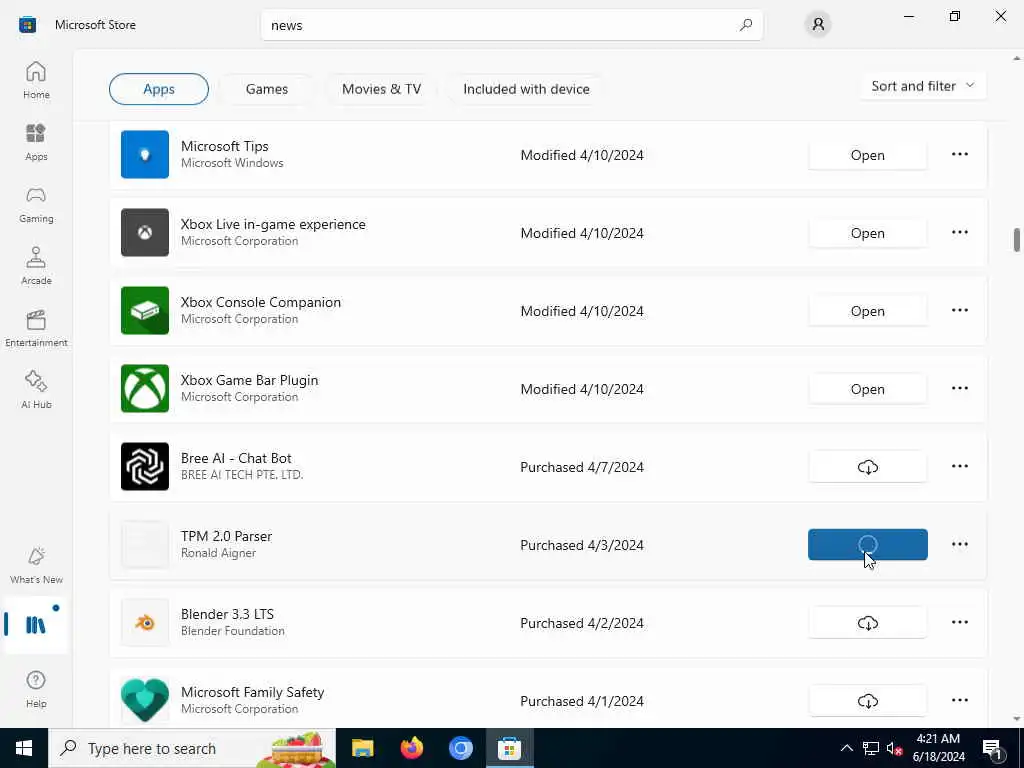Open the Entertainment section
The image size is (1024, 768).
click(x=36, y=328)
